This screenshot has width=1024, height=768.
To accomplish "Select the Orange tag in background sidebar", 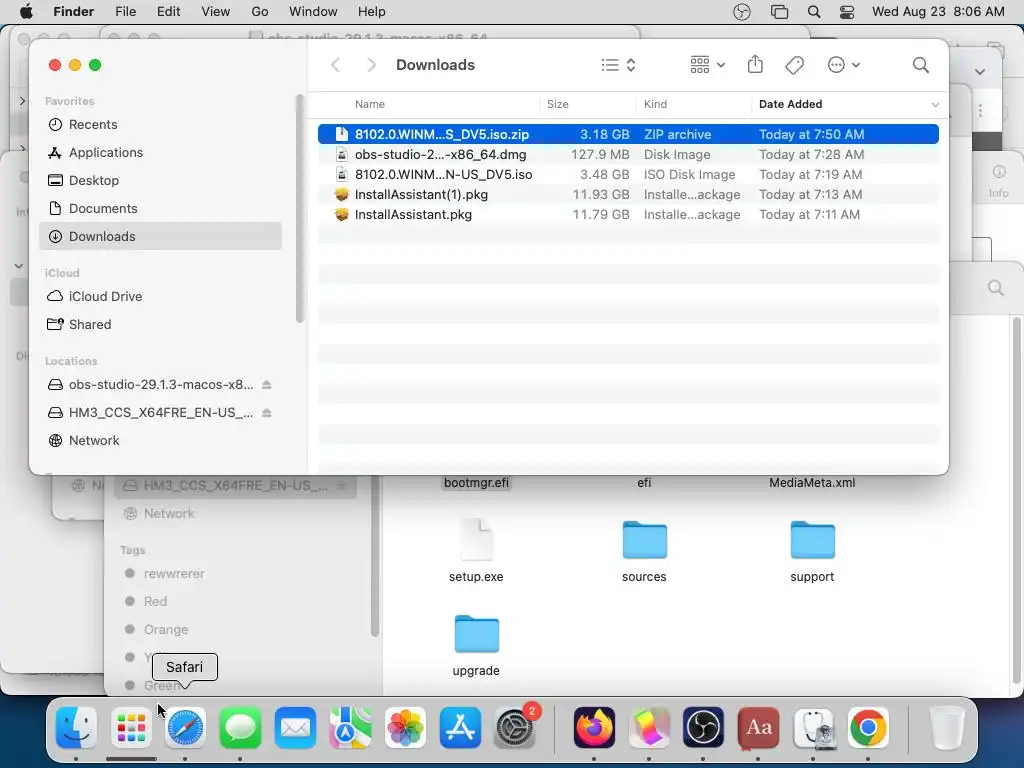I will point(166,630).
